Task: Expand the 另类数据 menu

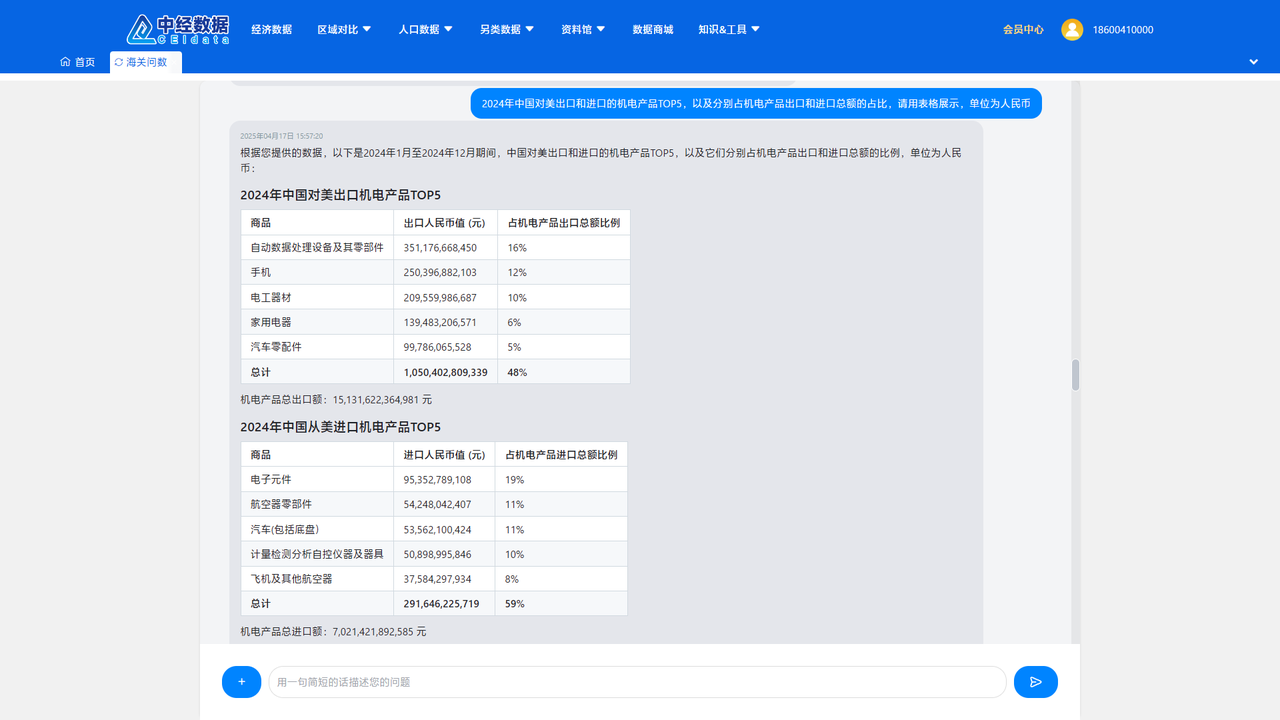Action: [506, 30]
